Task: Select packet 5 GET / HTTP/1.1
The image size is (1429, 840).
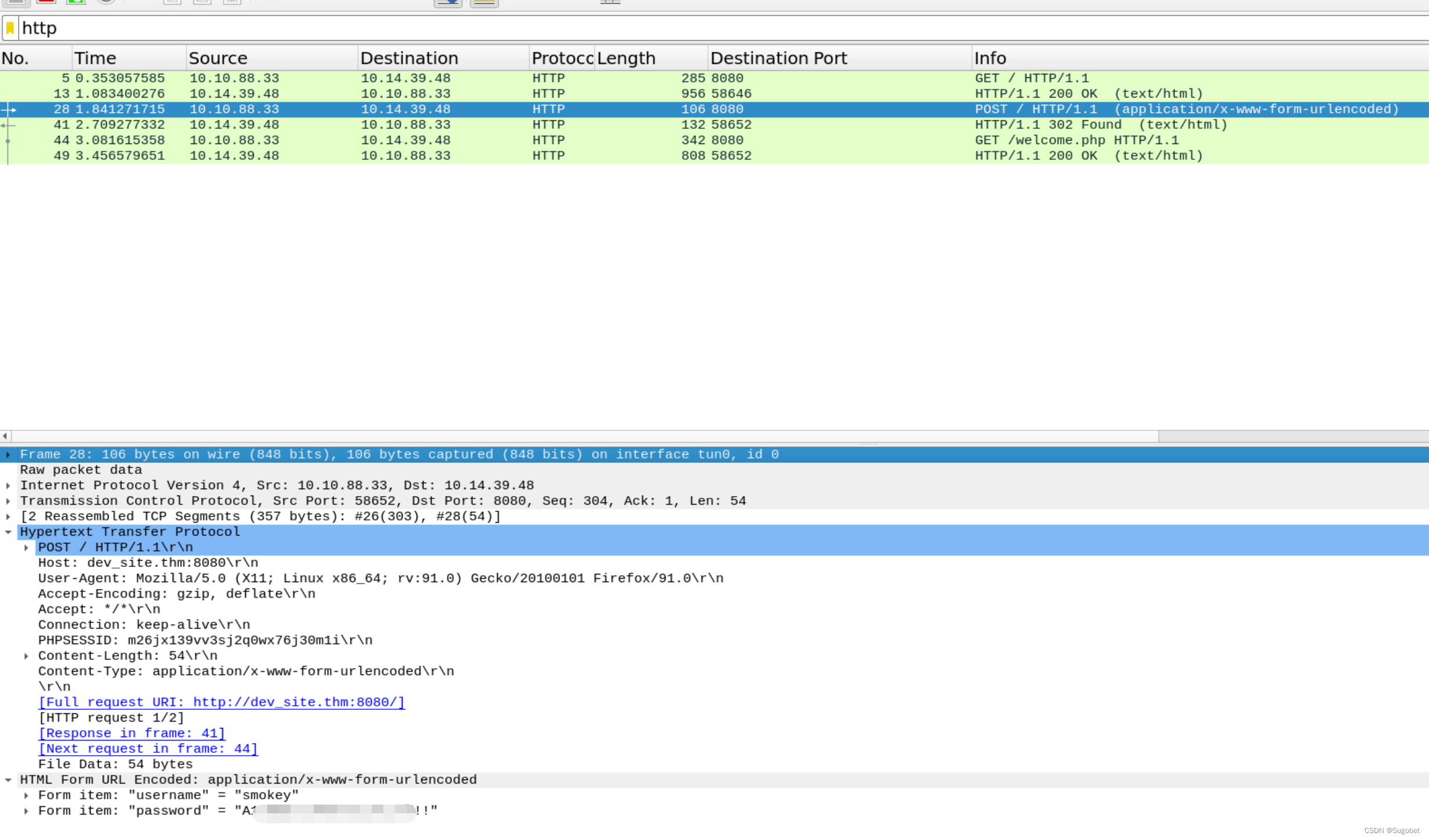Action: point(714,78)
